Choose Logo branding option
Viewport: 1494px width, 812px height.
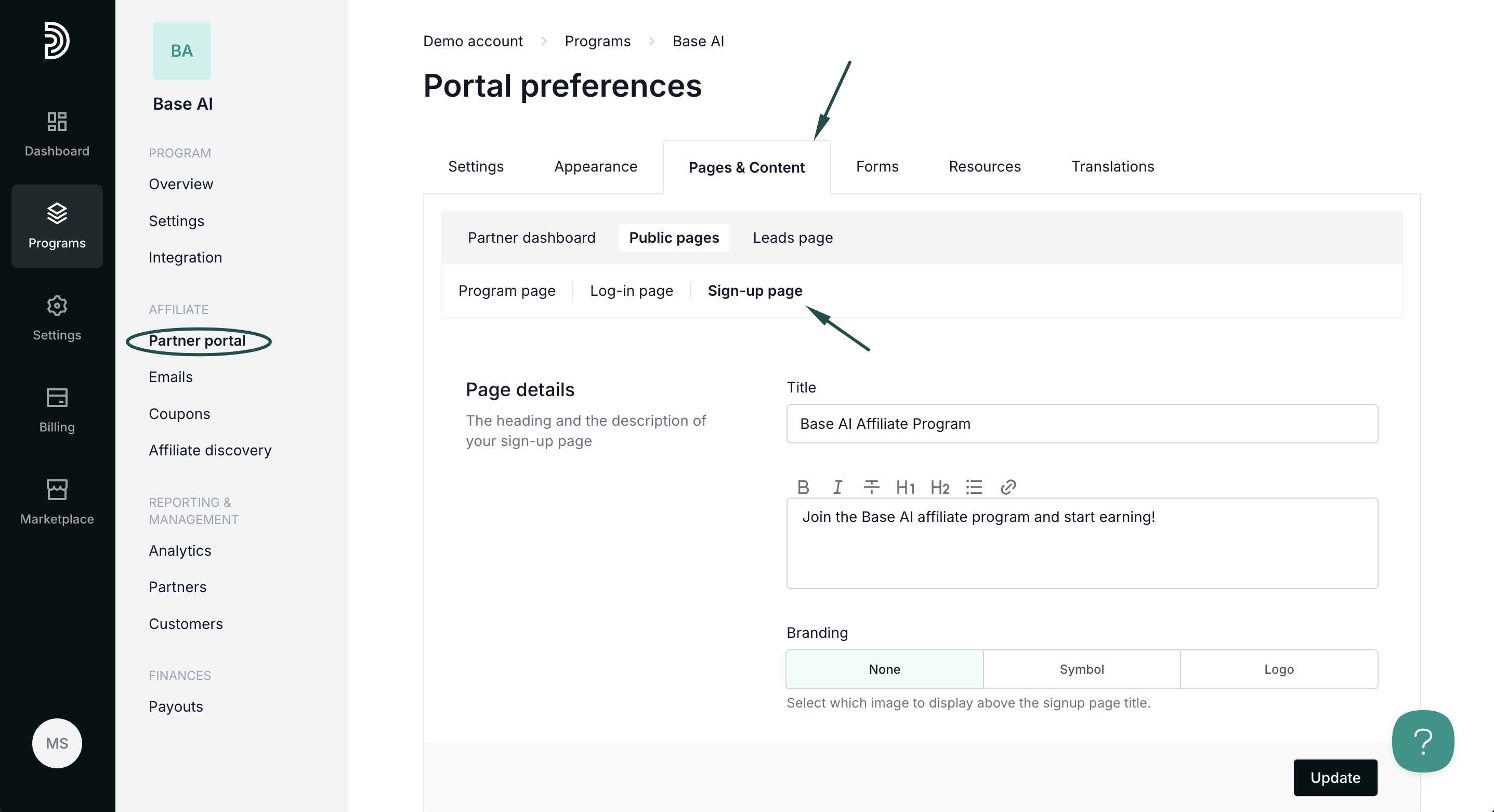(x=1279, y=670)
